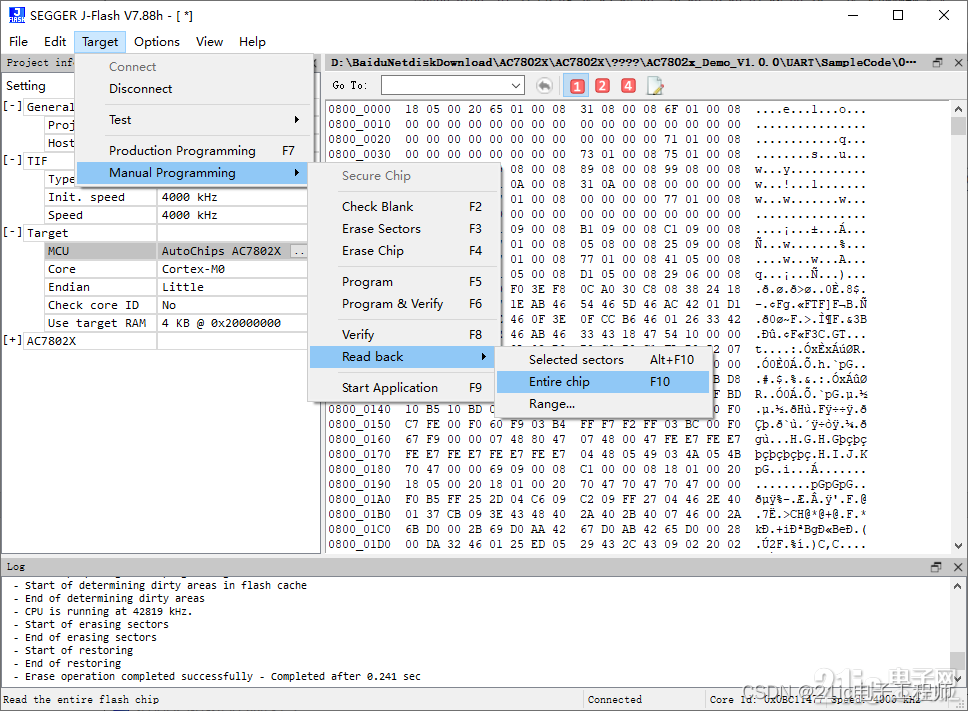Click the address 0800_0000 row
The height and width of the screenshot is (711, 968).
click(x=597, y=109)
